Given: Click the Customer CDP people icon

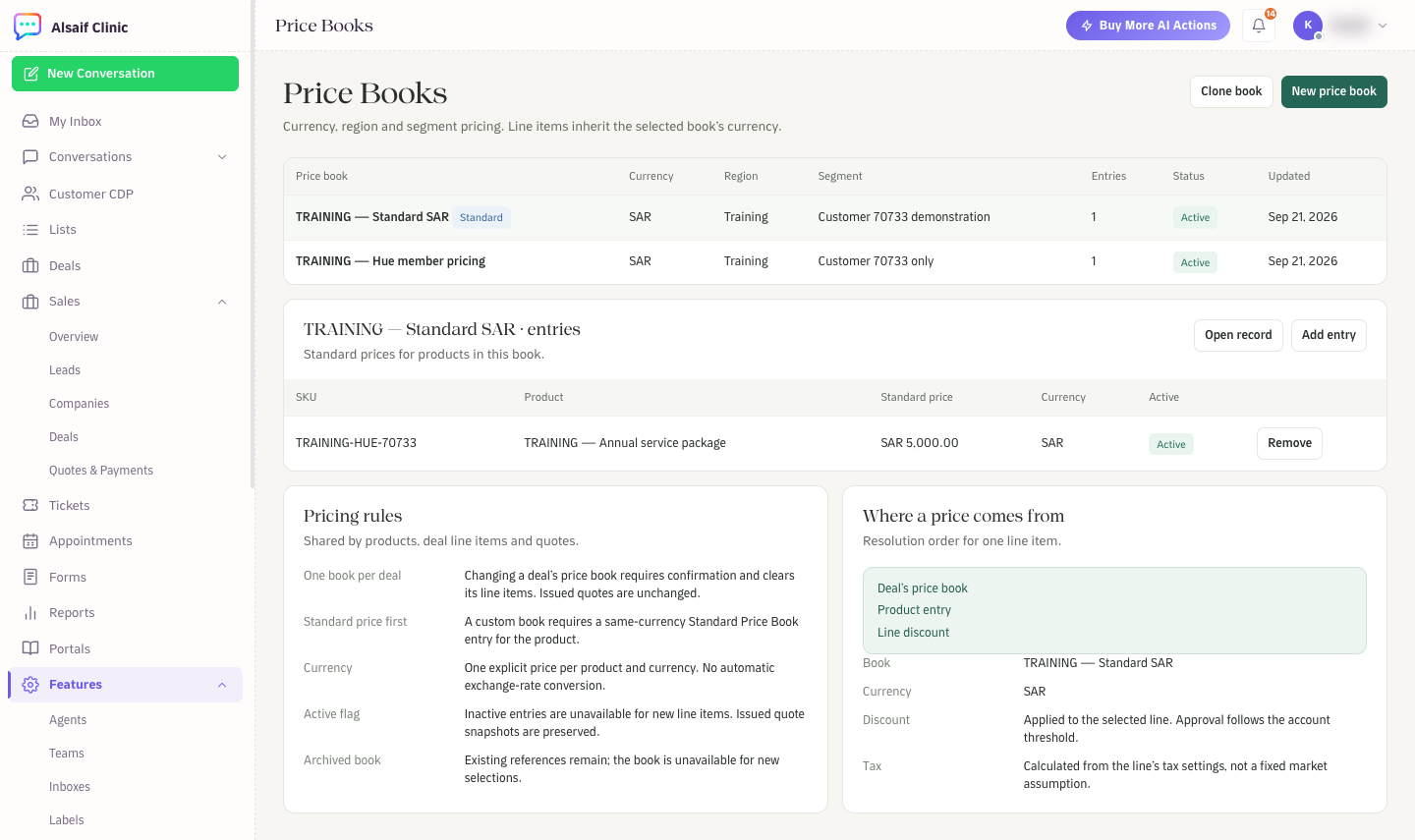Looking at the screenshot, I should (x=30, y=194).
